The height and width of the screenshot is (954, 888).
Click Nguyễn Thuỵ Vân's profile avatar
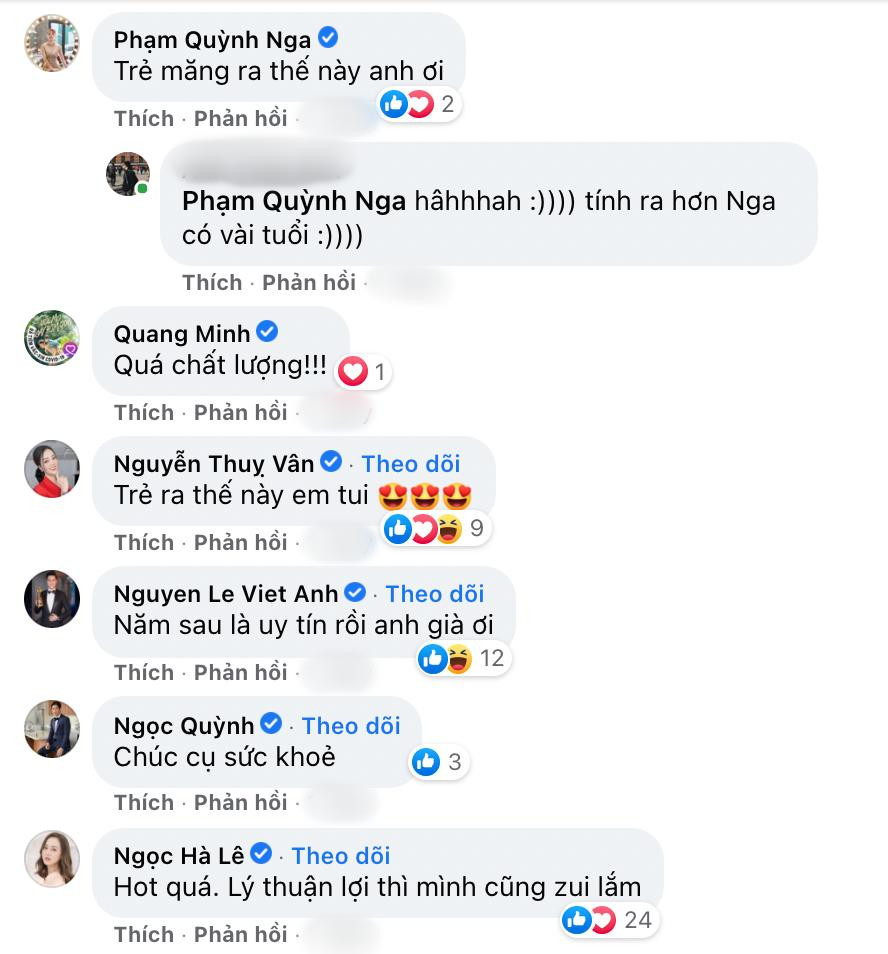point(51,470)
